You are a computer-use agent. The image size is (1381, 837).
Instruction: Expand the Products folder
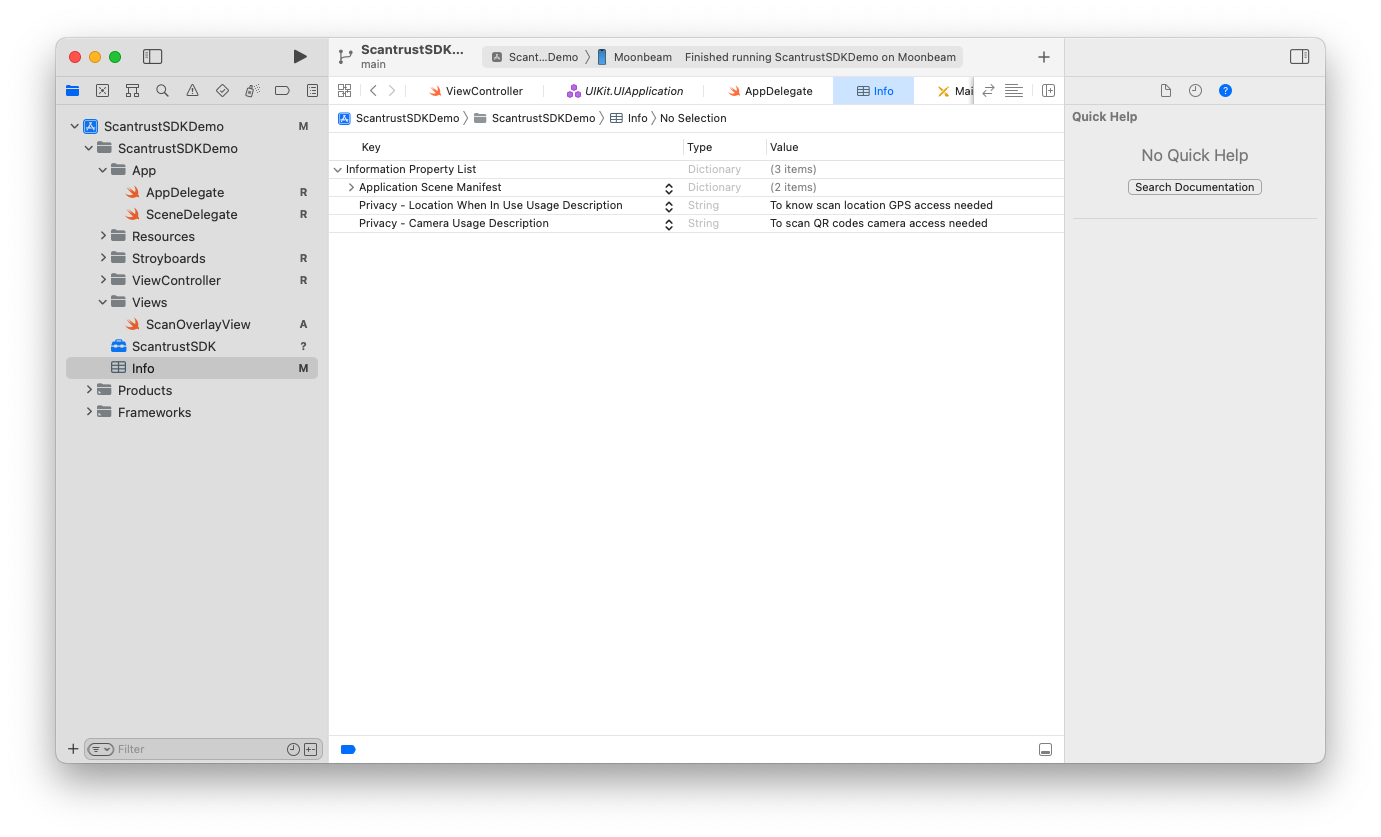[88, 390]
